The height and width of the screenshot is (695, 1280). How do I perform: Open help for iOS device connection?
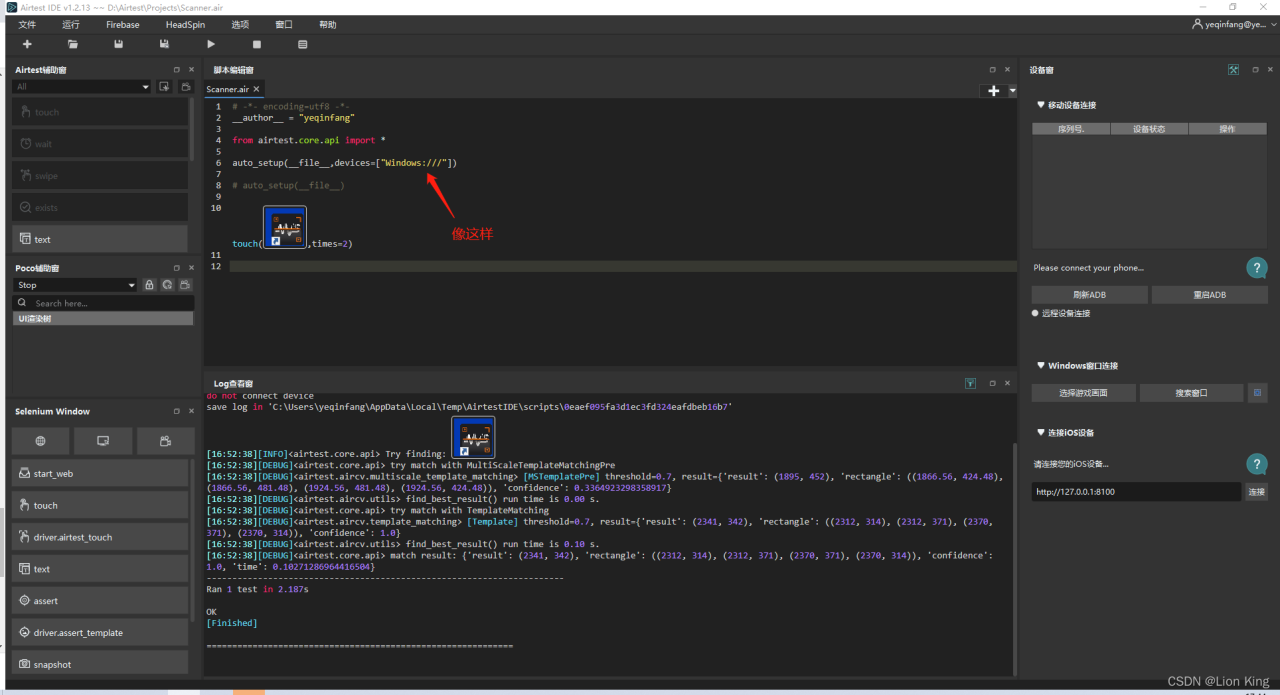coord(1257,464)
